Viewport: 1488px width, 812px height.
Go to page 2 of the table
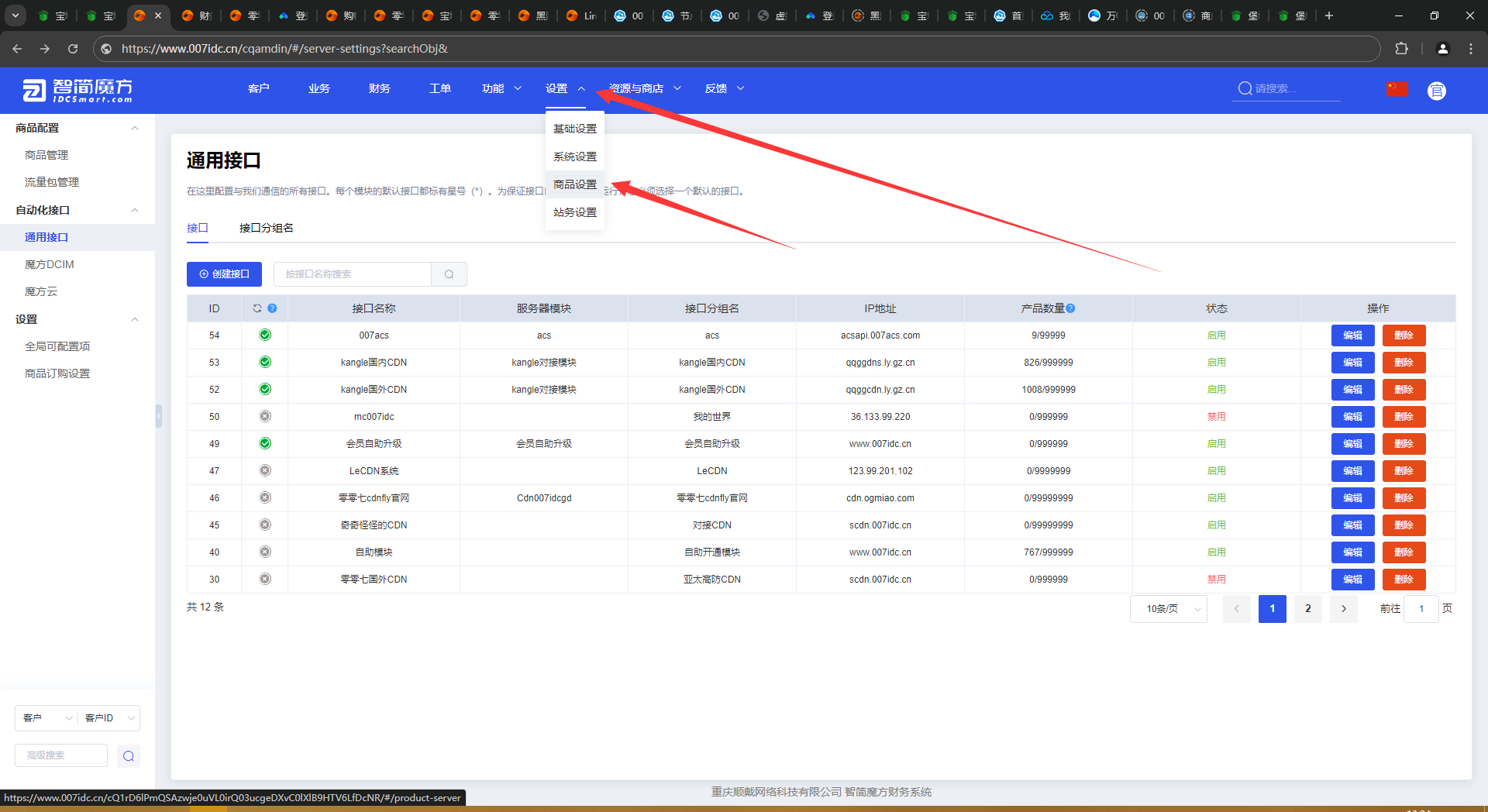pos(1308,609)
